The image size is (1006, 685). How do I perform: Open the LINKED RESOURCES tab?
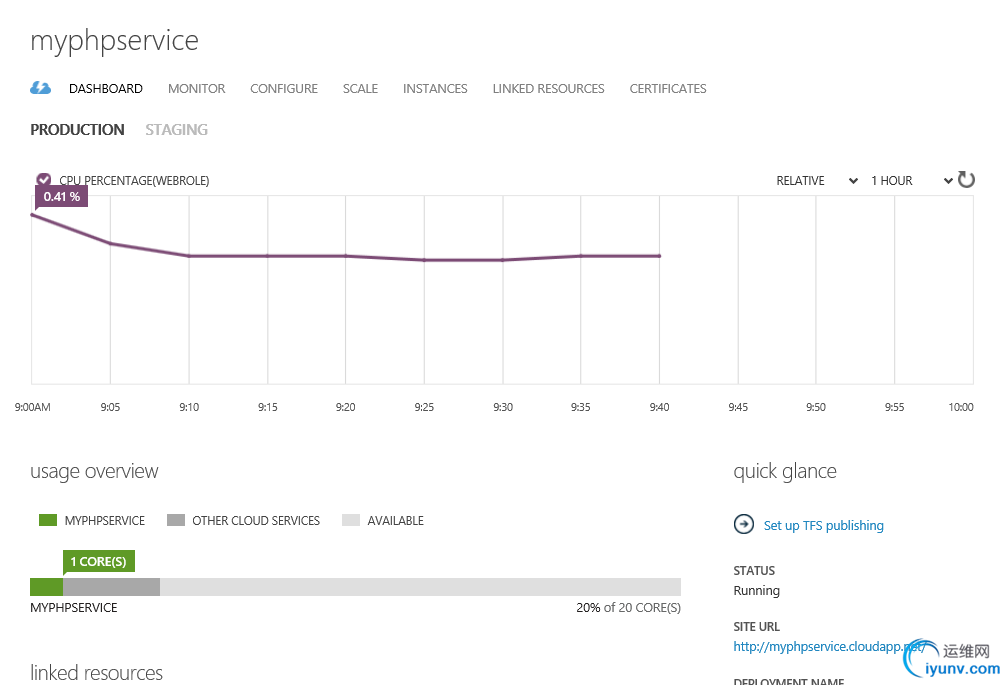pos(549,89)
